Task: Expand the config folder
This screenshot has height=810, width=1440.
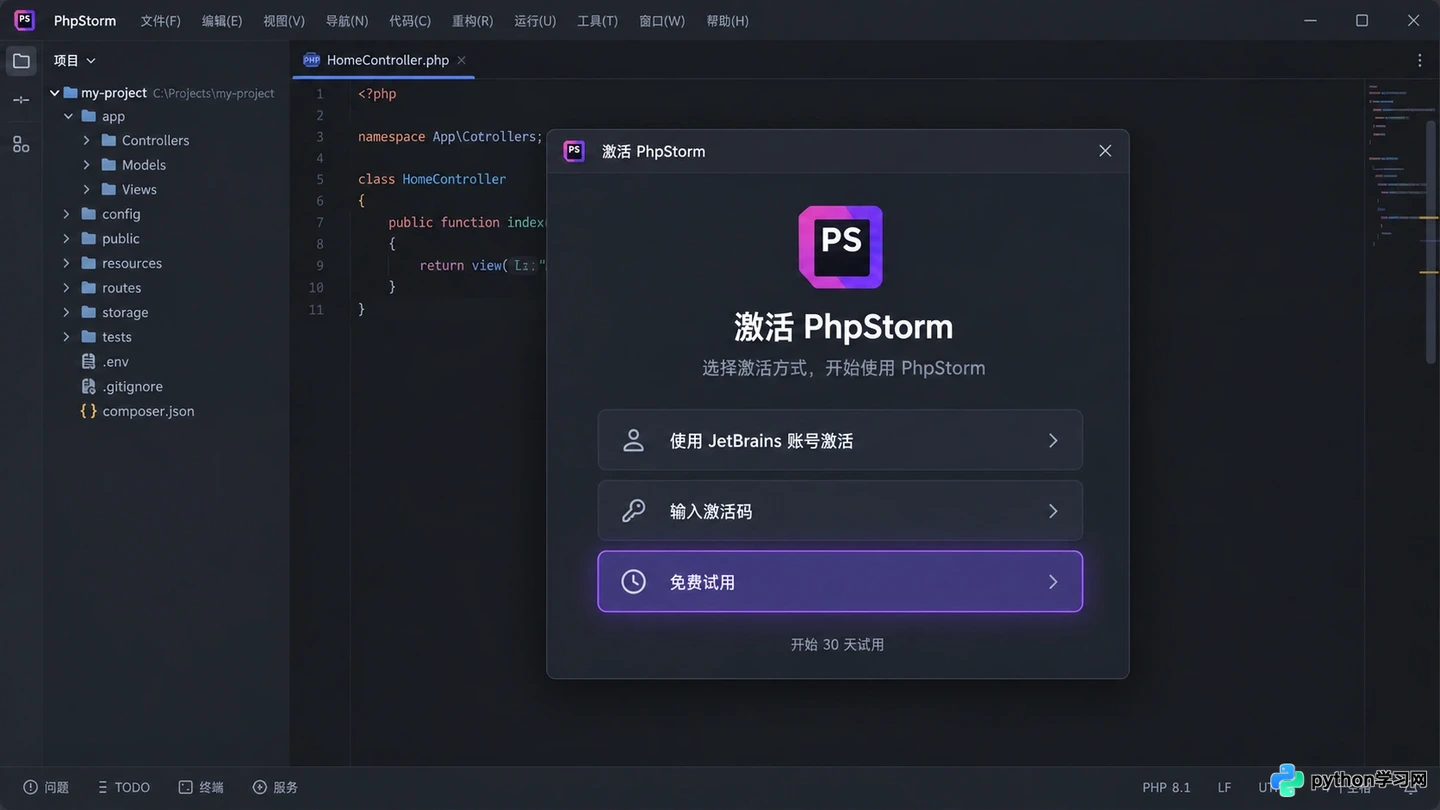Action: (67, 214)
